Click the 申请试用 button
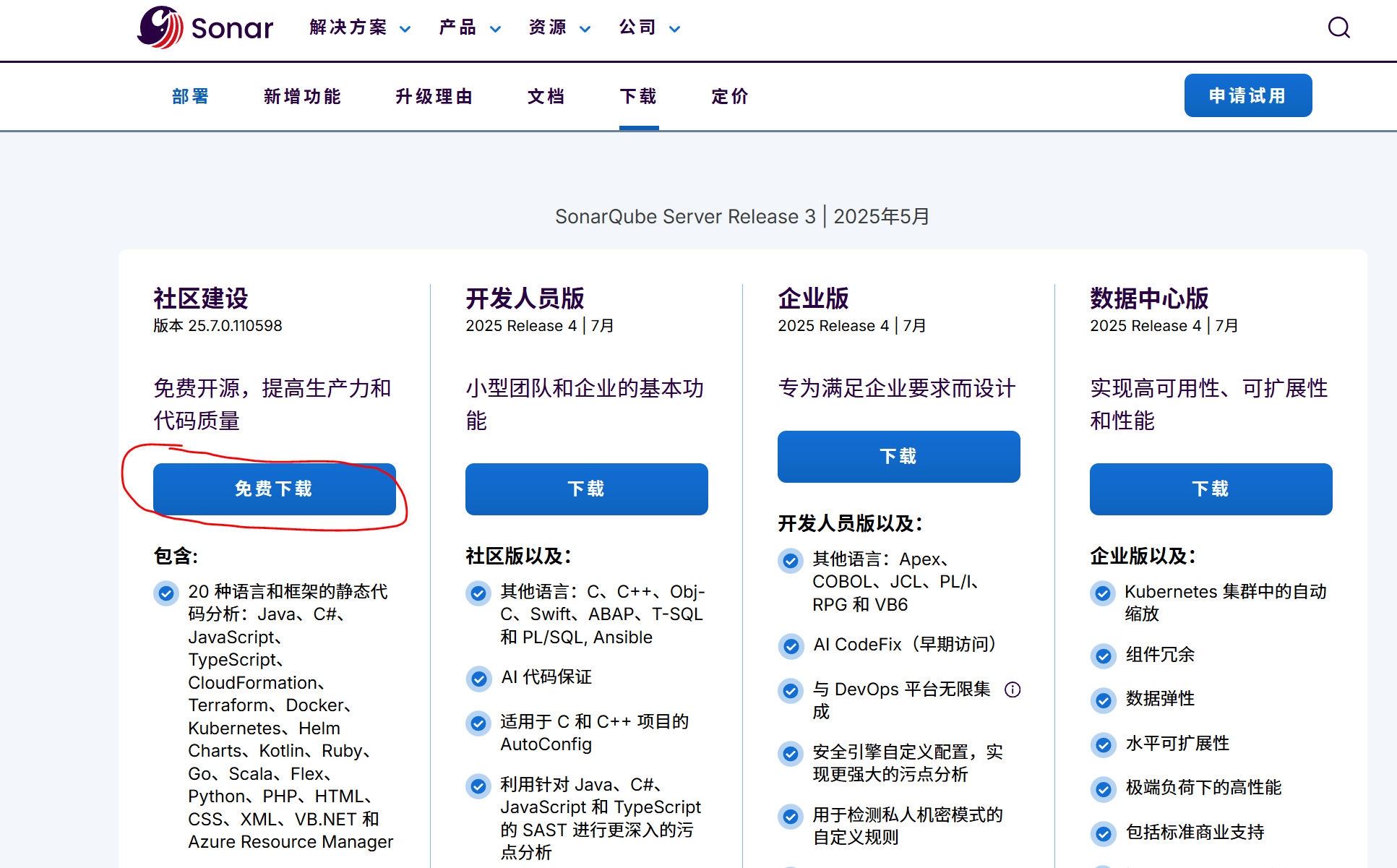The width and height of the screenshot is (1397, 868). point(1247,95)
